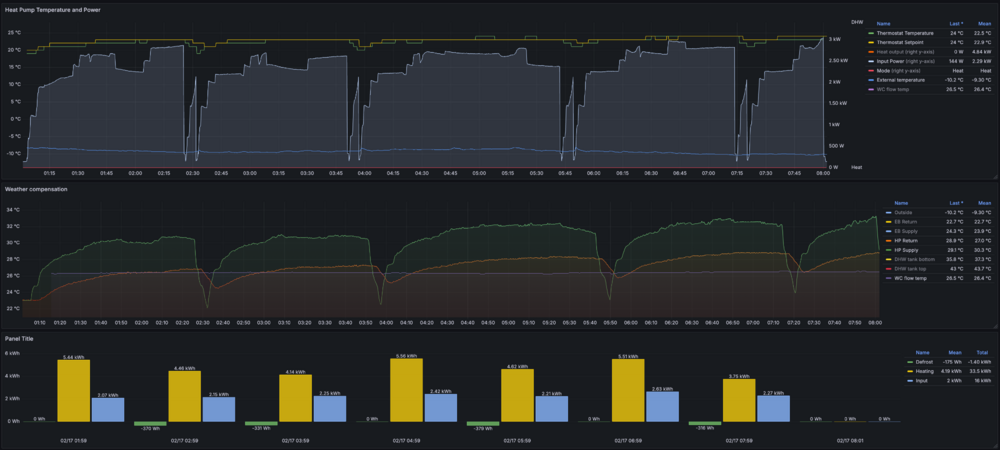
Task: Click the External temperature blue color swatch
Action: (x=871, y=80)
